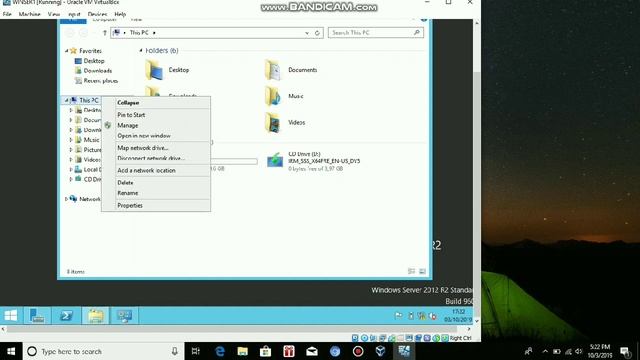Image resolution: width=640 pixels, height=360 pixels.
Task: Expand the Videos tree node
Action: coord(71,160)
